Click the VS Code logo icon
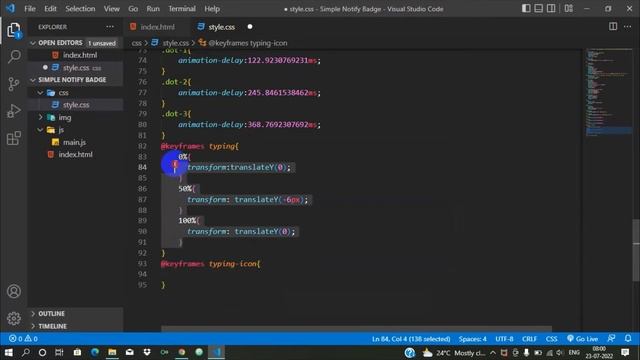 coord(10,9)
